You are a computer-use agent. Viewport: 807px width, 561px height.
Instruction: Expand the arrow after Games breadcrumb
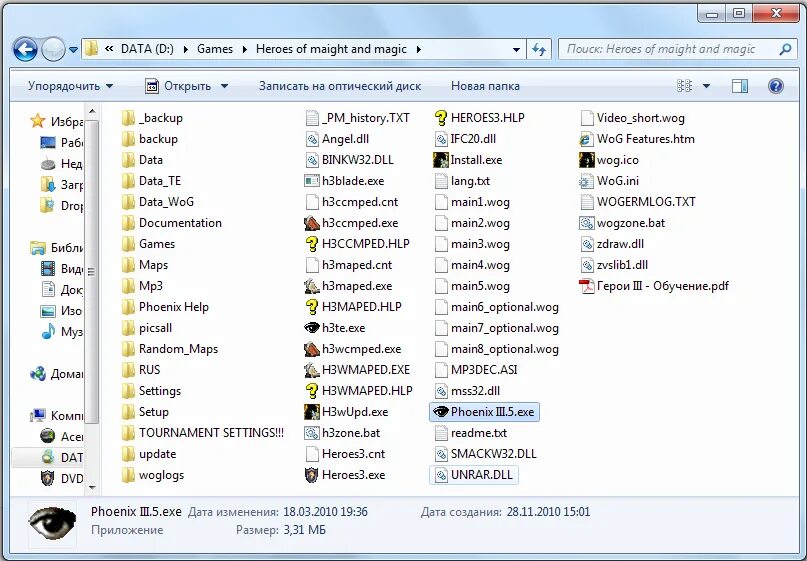click(244, 49)
